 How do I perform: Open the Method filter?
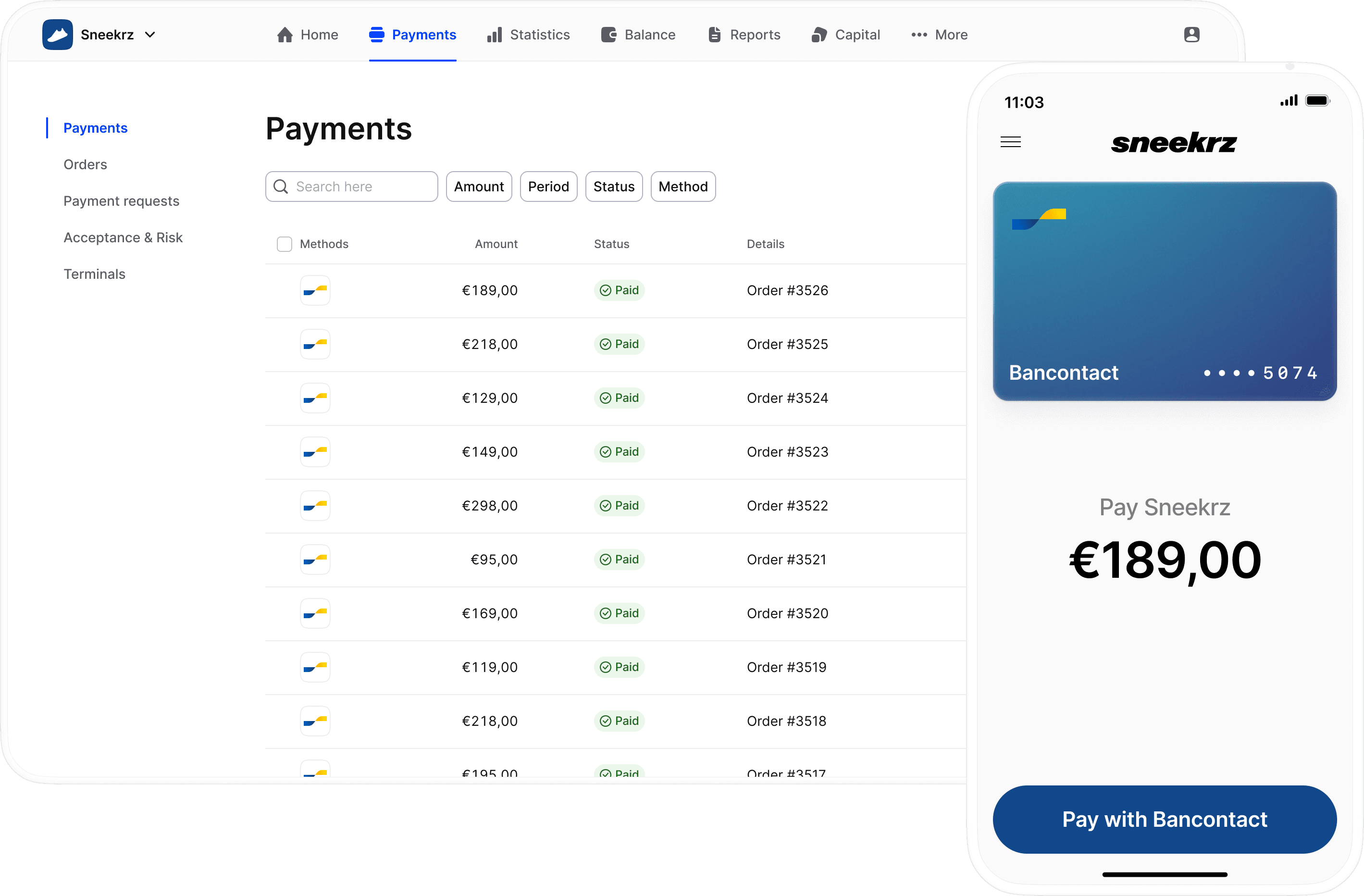[x=683, y=187]
